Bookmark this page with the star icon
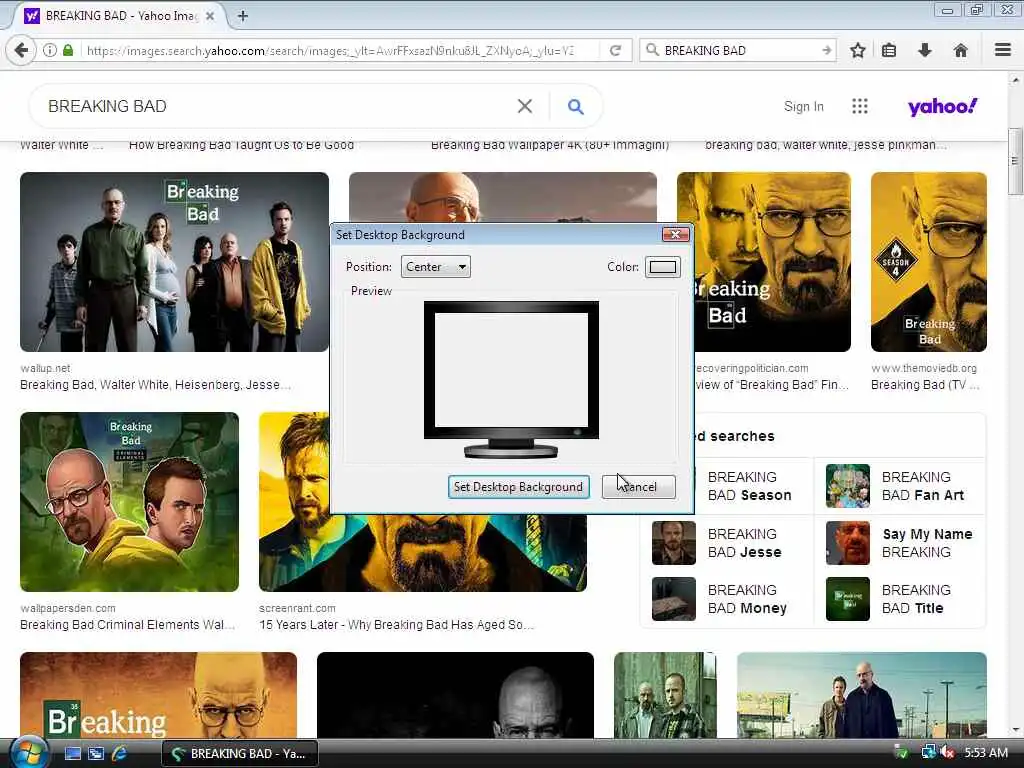Screen dimensions: 1024x768 858,50
